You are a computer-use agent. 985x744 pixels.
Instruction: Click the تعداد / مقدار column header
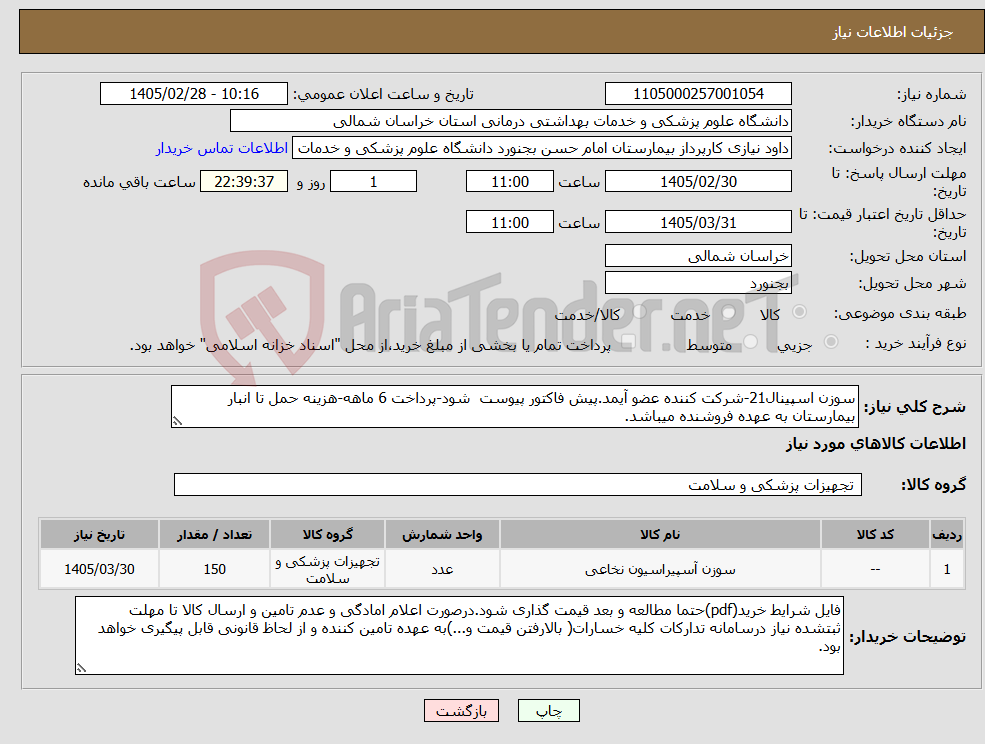(214, 534)
